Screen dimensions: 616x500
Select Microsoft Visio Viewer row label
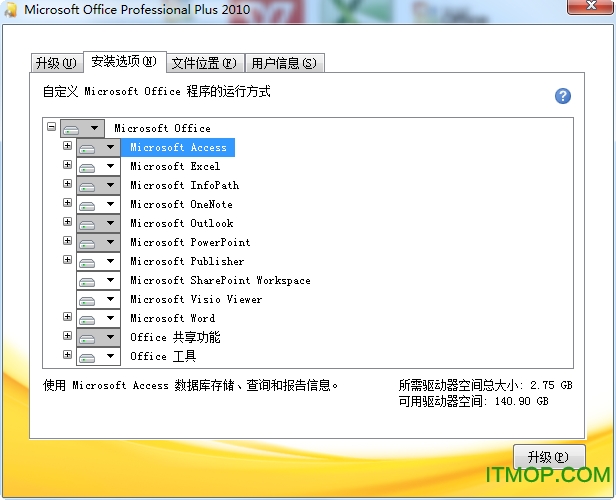point(196,299)
